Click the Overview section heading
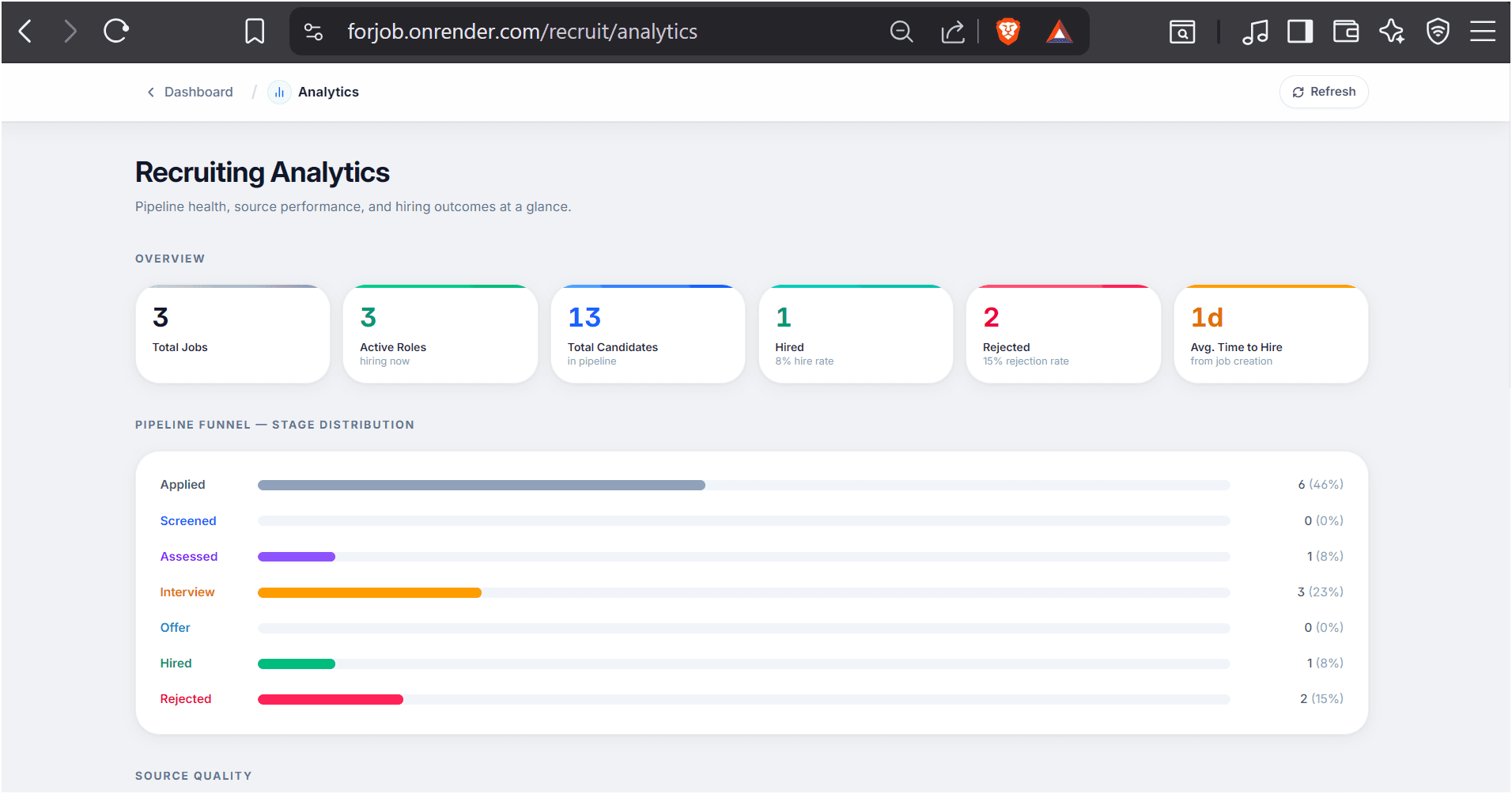Image resolution: width=1512 pixels, height=794 pixels. [170, 259]
